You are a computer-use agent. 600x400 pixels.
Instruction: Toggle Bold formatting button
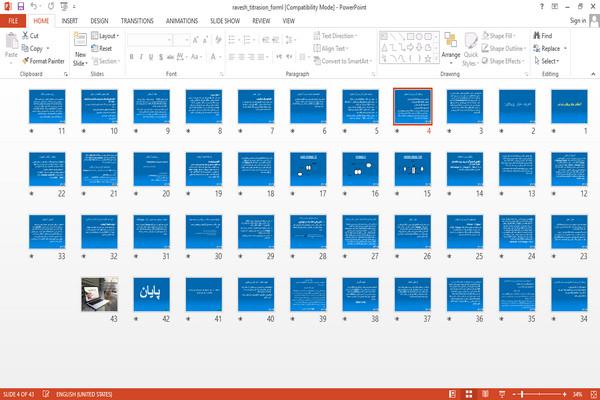pos(132,57)
